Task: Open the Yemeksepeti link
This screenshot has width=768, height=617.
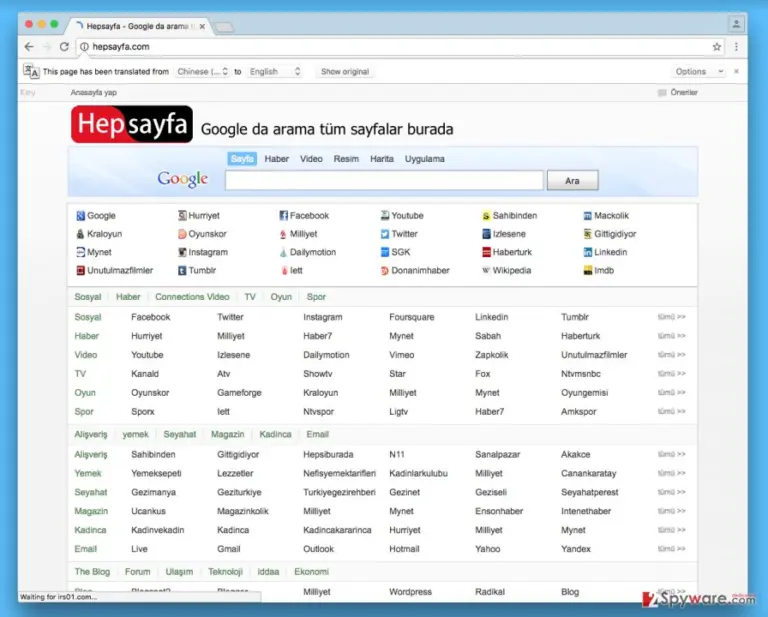Action: [156, 474]
